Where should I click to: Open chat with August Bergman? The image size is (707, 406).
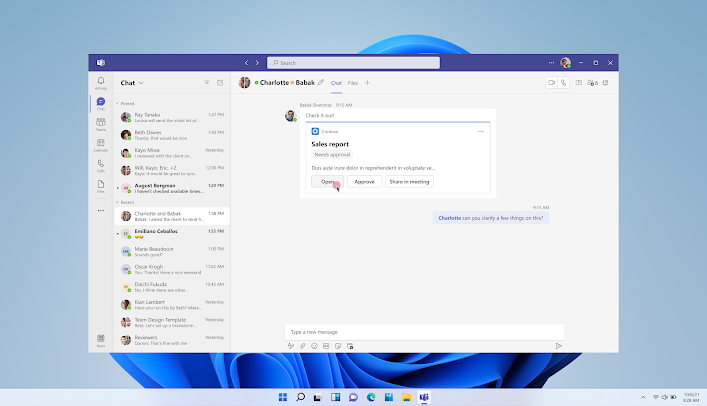tap(172, 188)
